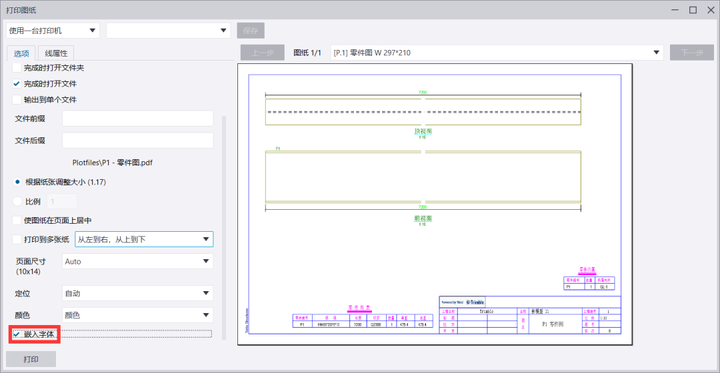Open the 颜色 dropdown
The height and width of the screenshot is (373, 720).
[138, 315]
